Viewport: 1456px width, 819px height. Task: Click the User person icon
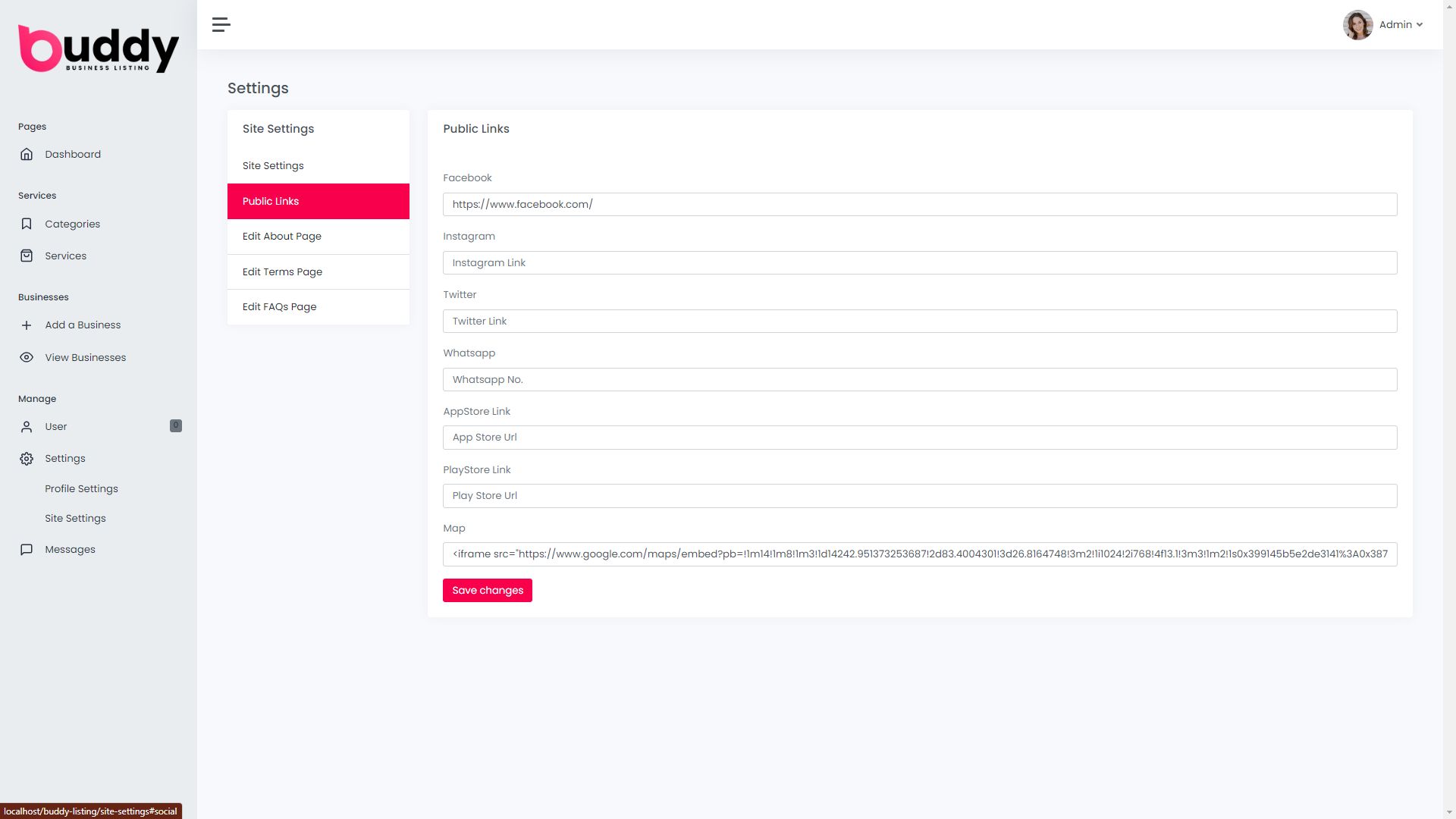pos(27,427)
